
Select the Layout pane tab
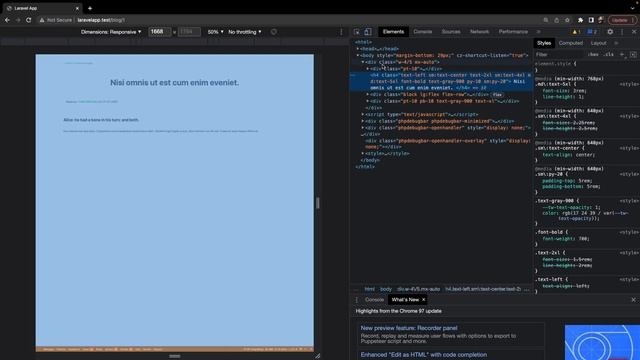pos(598,43)
